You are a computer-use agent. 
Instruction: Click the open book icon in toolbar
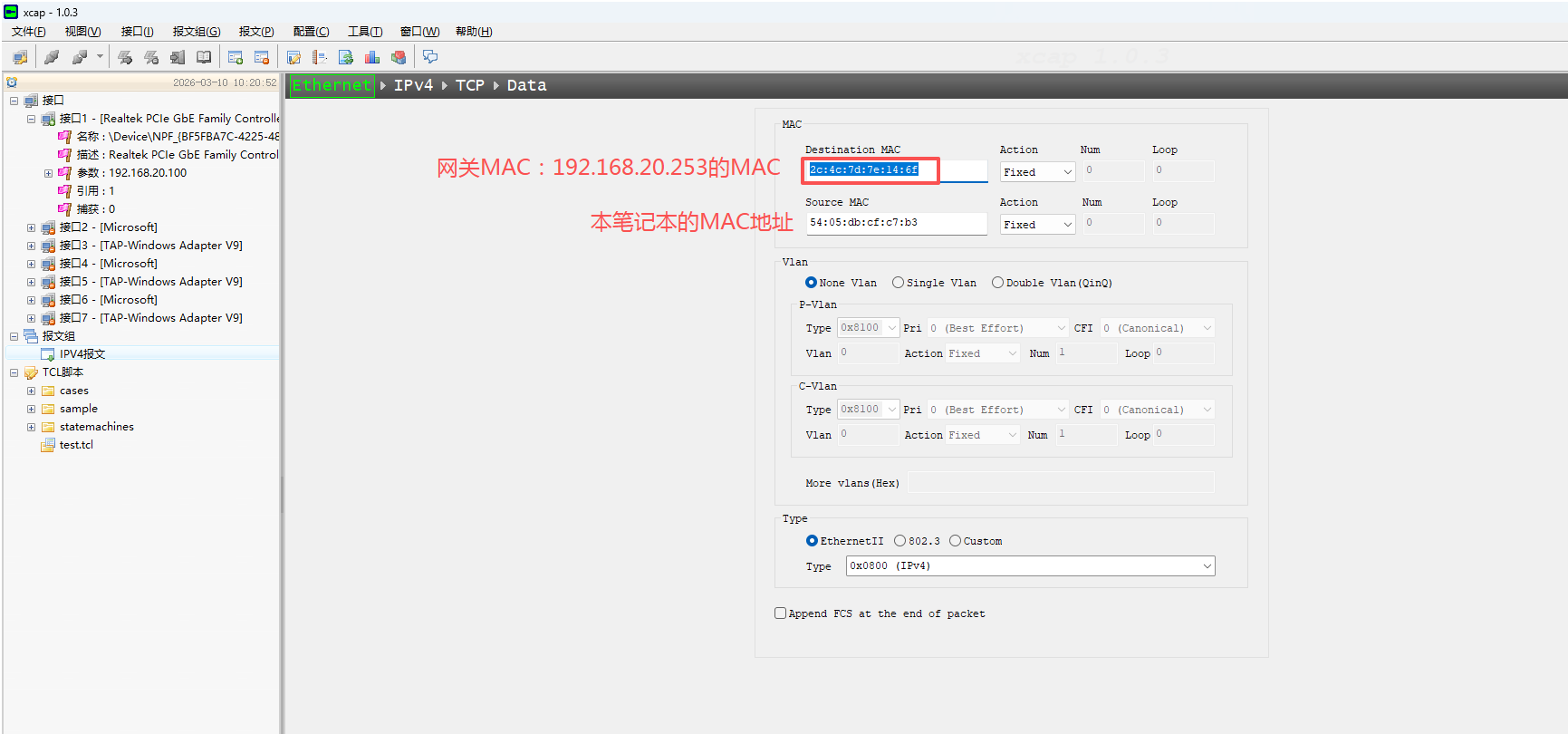coord(204,57)
